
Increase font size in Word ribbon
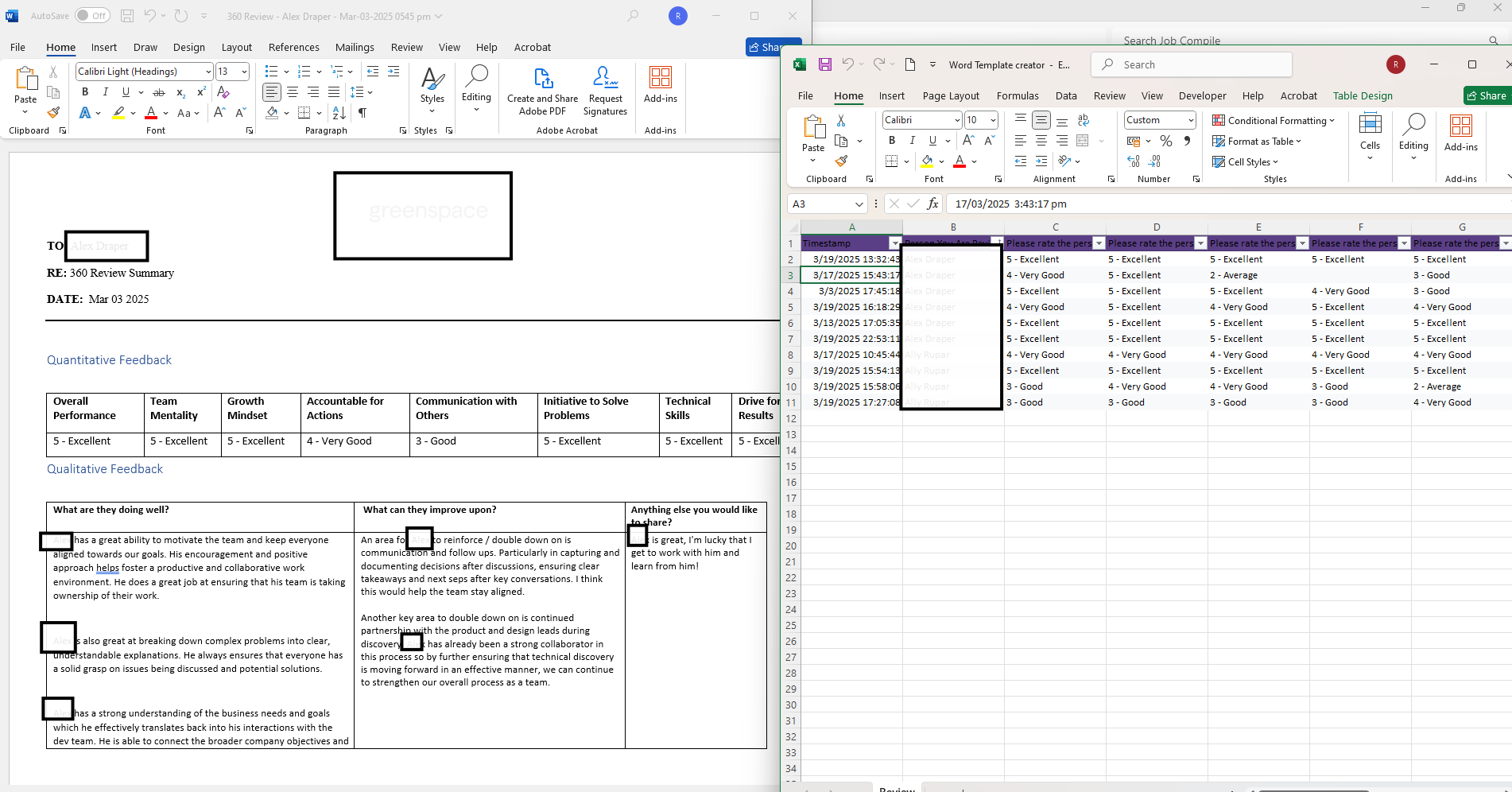point(220,113)
